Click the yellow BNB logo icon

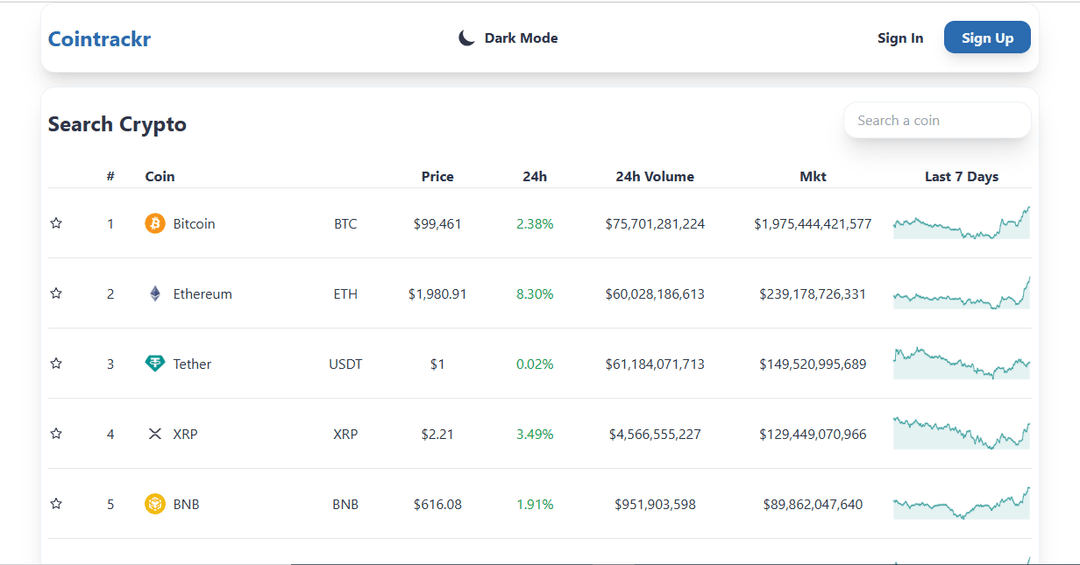tap(155, 504)
